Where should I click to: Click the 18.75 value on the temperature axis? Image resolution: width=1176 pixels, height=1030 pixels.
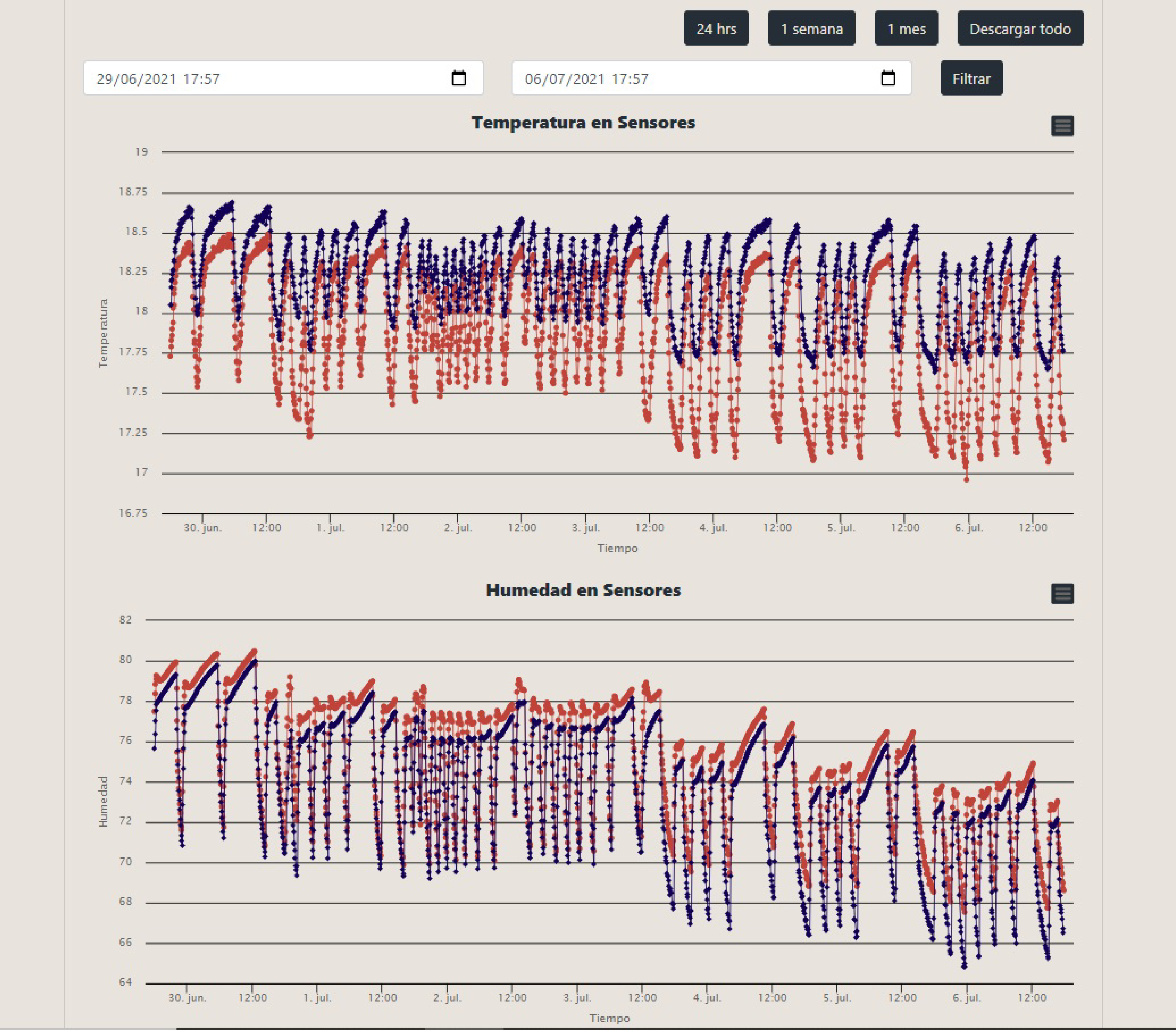coord(133,192)
